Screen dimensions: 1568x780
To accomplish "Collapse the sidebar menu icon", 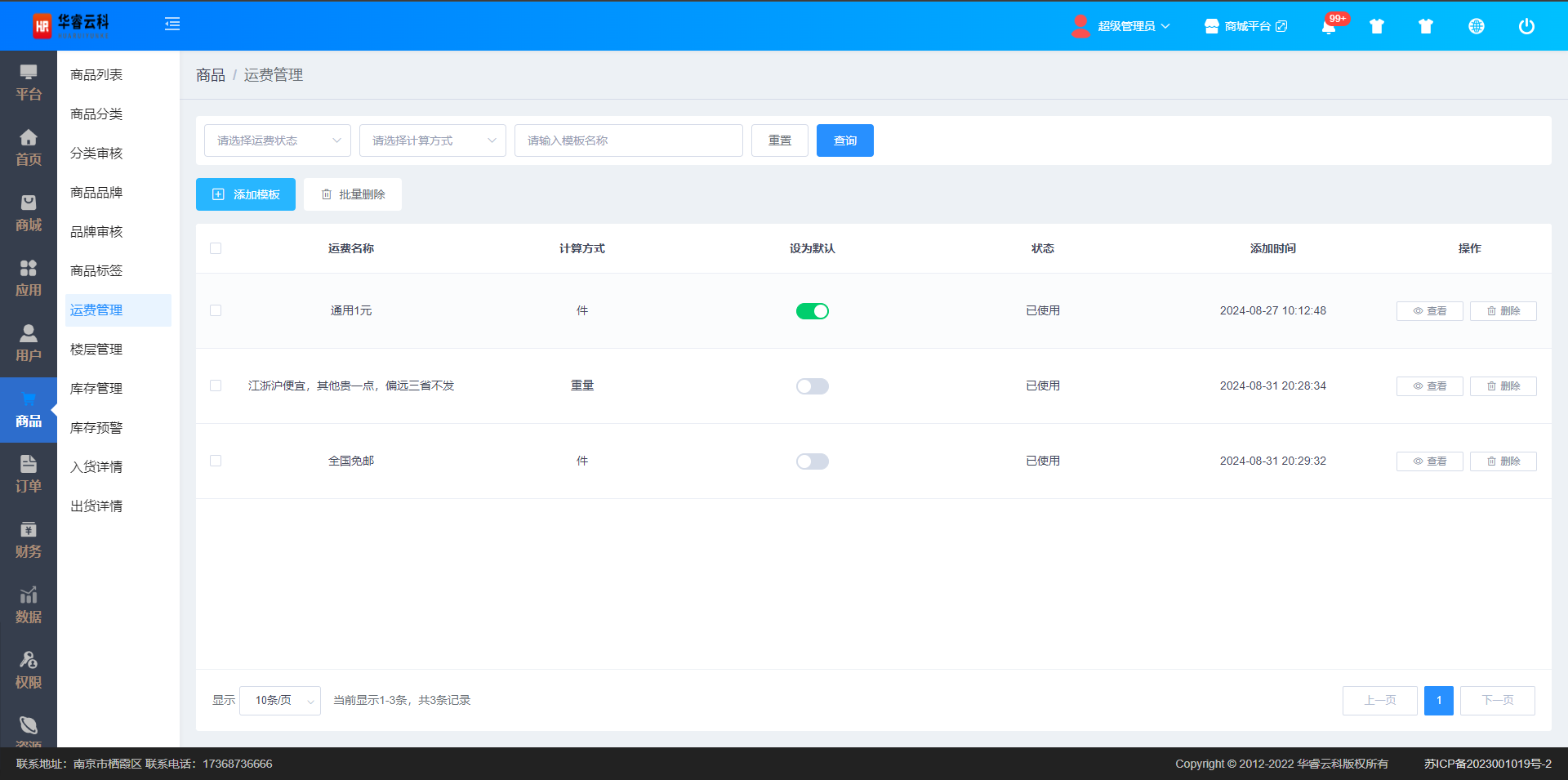I will pos(172,25).
